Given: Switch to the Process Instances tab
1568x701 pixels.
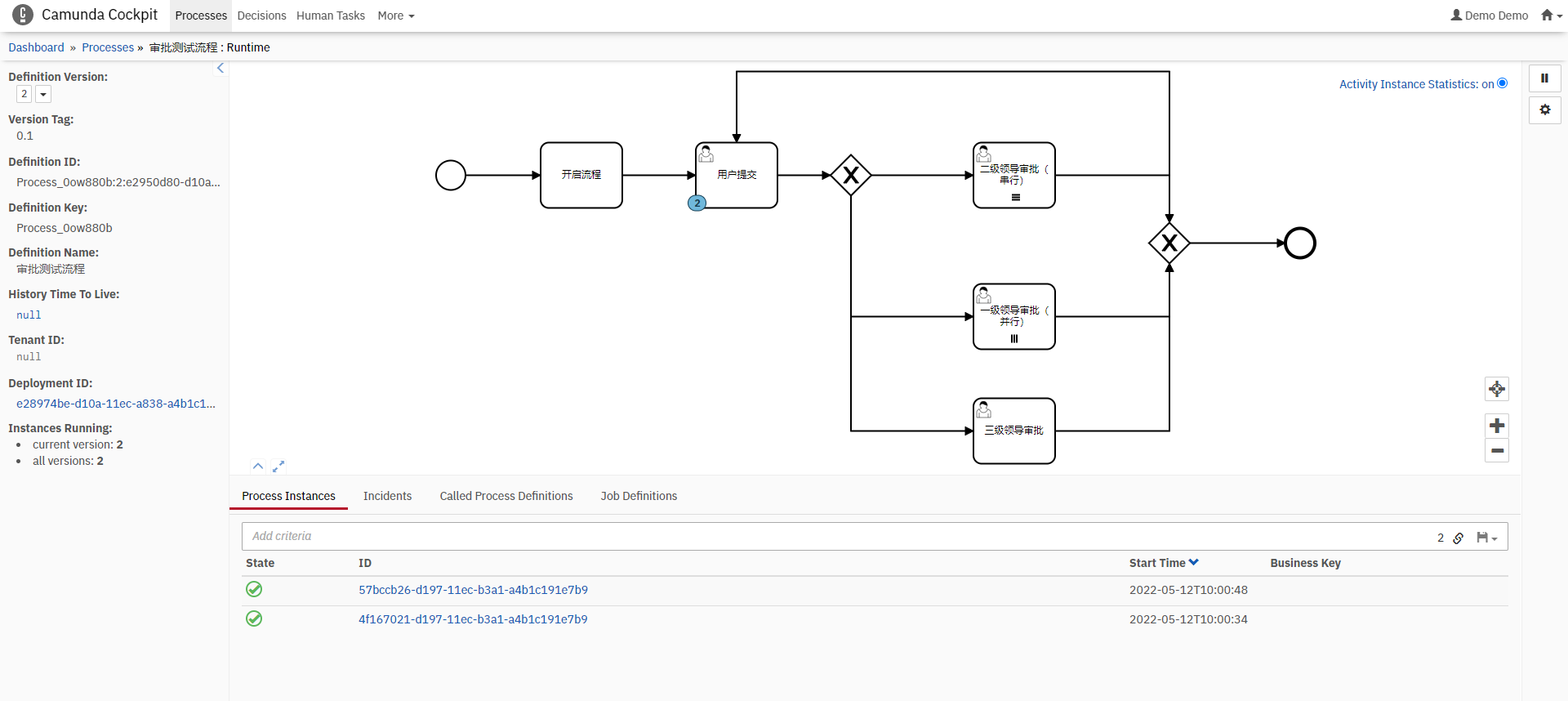Looking at the screenshot, I should click(x=288, y=496).
